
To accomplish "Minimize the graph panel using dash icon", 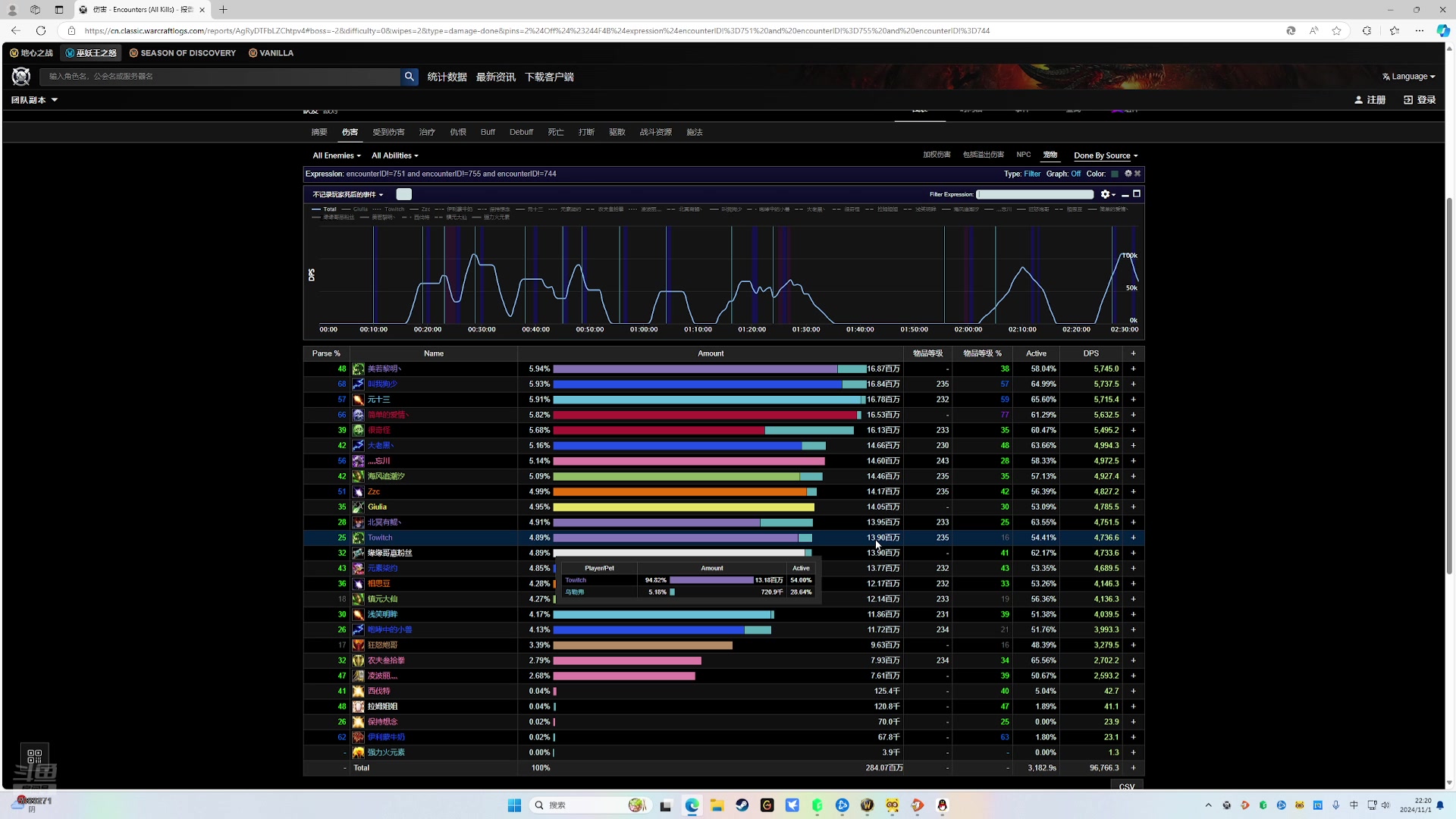I will 1125,195.
